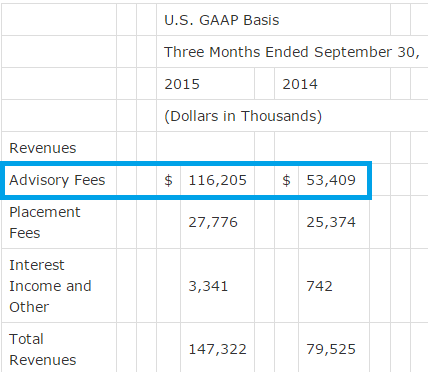Click the 2014 column header

[300, 84]
